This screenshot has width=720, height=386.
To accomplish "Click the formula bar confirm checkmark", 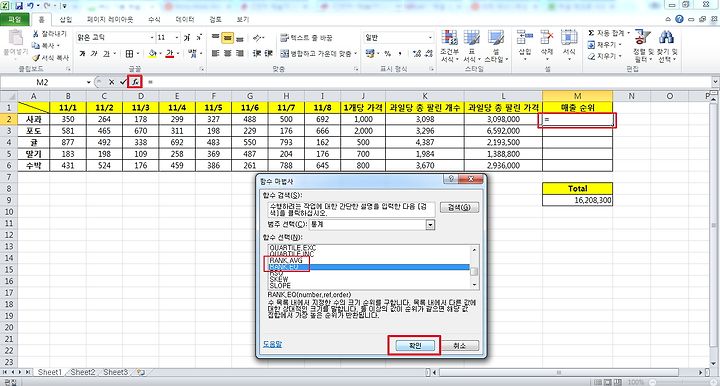I will click(x=123, y=82).
